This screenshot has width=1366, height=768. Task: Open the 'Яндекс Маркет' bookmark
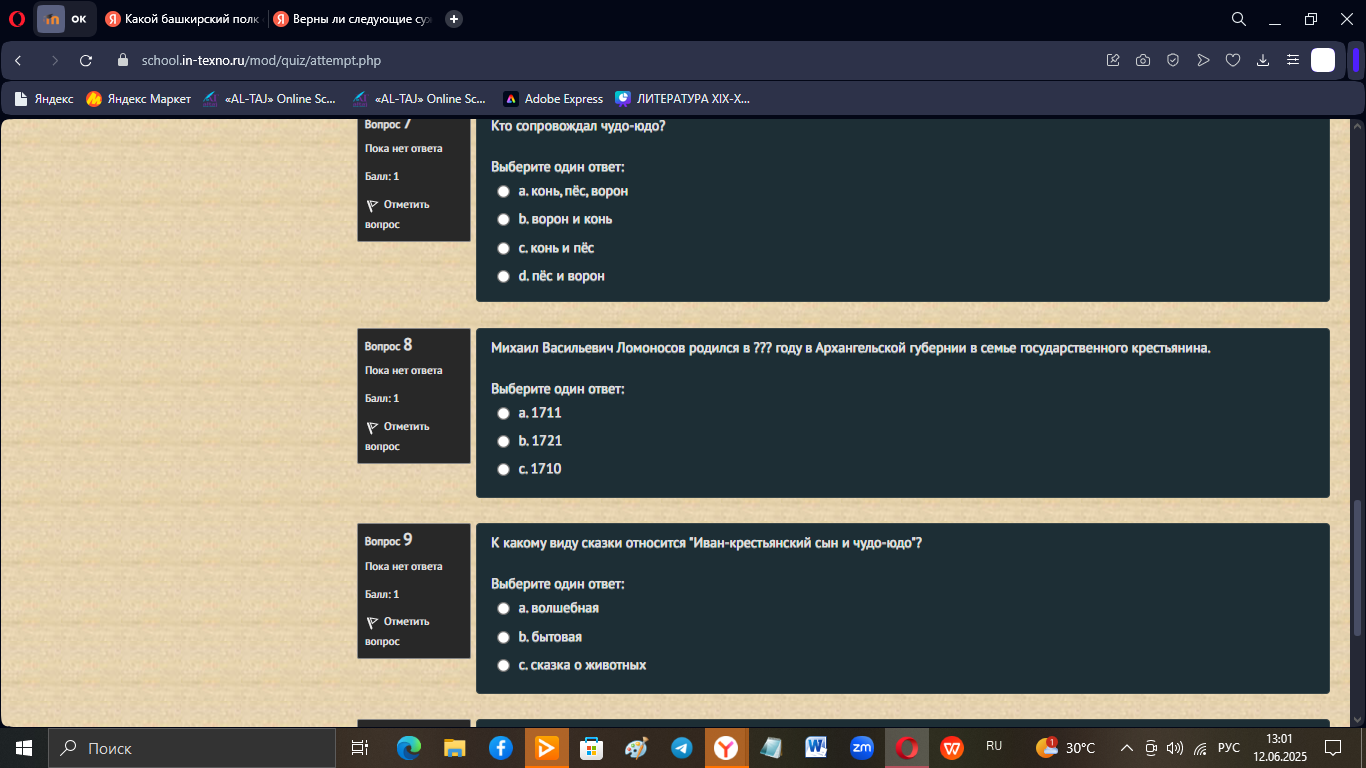138,99
